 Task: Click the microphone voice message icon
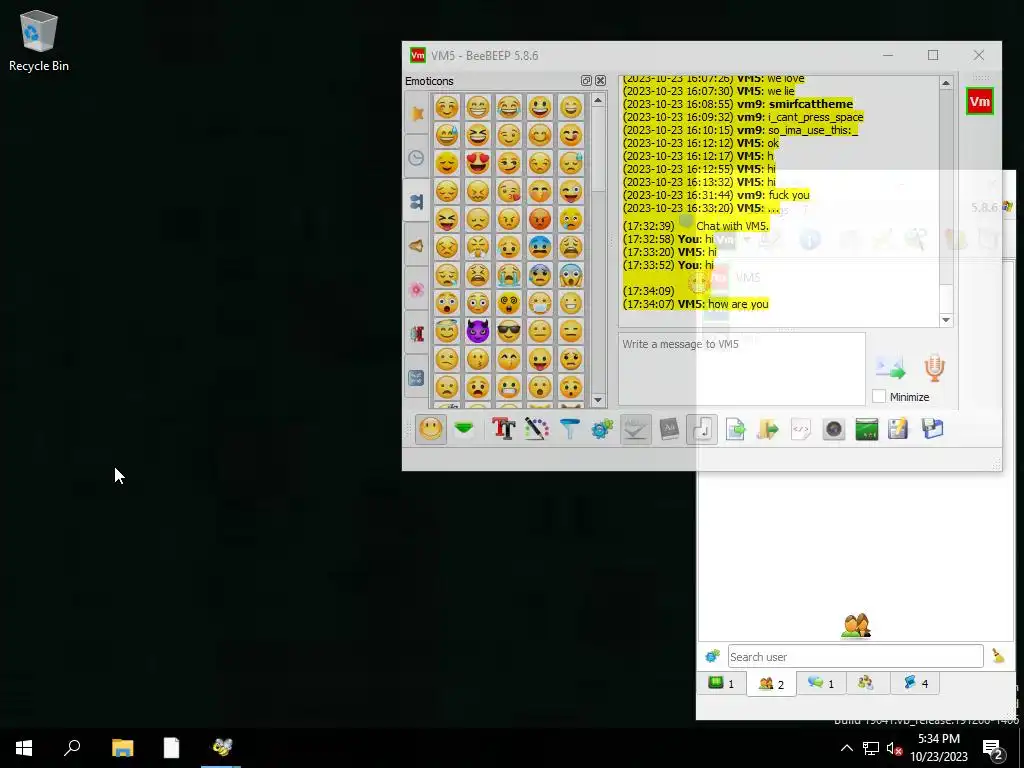tap(935, 368)
